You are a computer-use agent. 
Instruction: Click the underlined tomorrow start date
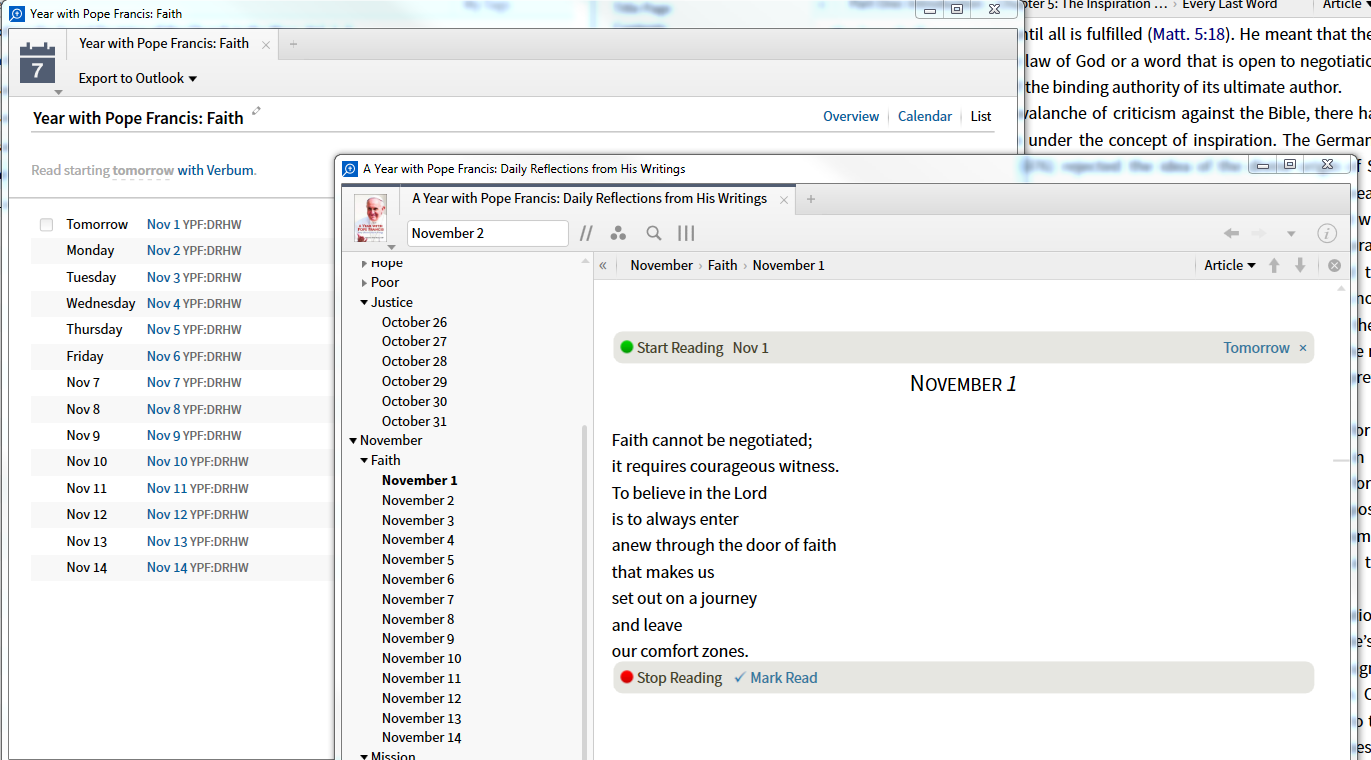[x=143, y=170]
